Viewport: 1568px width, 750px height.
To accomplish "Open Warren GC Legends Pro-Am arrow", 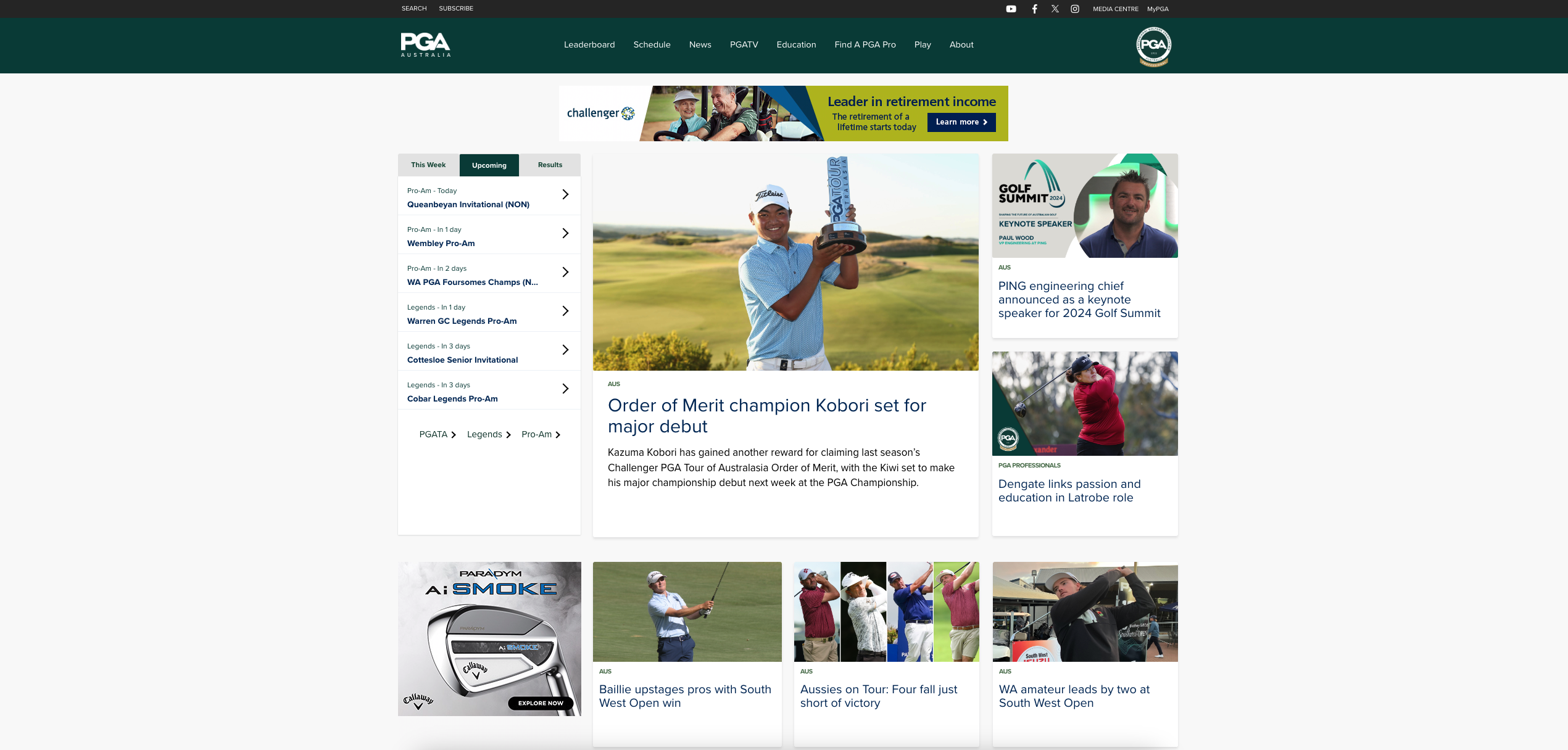I will click(x=565, y=311).
